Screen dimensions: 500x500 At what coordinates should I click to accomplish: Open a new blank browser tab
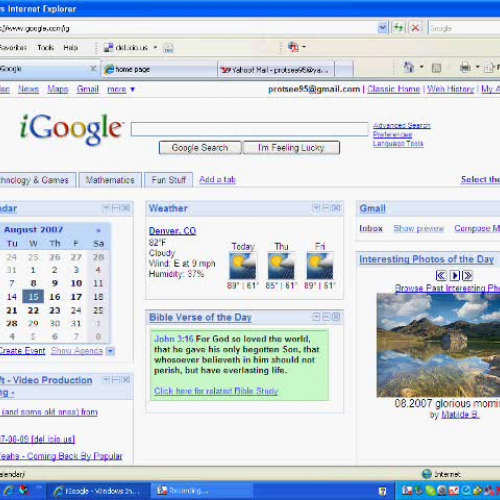(344, 70)
